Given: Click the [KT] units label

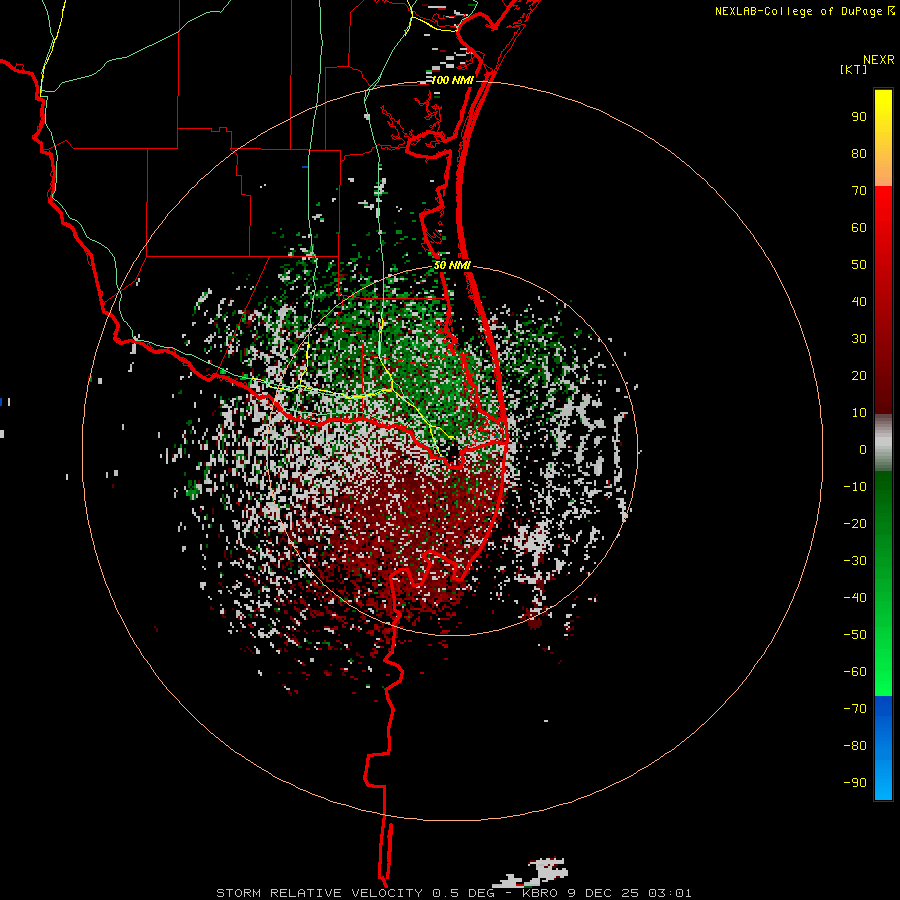Looking at the screenshot, I should click(x=854, y=69).
